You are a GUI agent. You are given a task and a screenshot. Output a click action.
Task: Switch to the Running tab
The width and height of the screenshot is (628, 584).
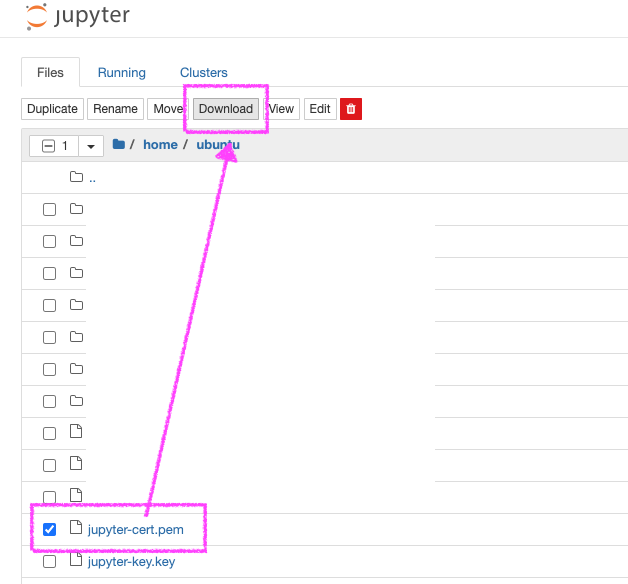coord(122,72)
